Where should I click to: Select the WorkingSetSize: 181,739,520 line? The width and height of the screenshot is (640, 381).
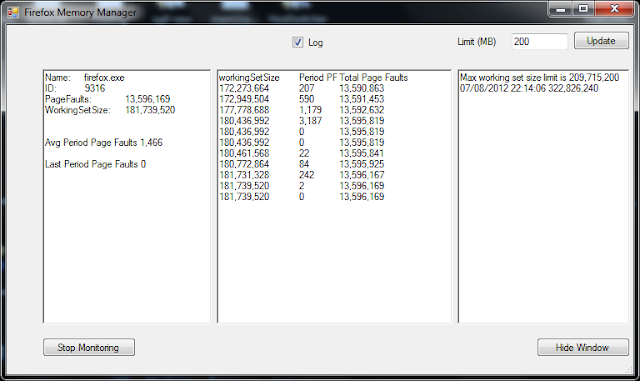pyautogui.click(x=110, y=110)
